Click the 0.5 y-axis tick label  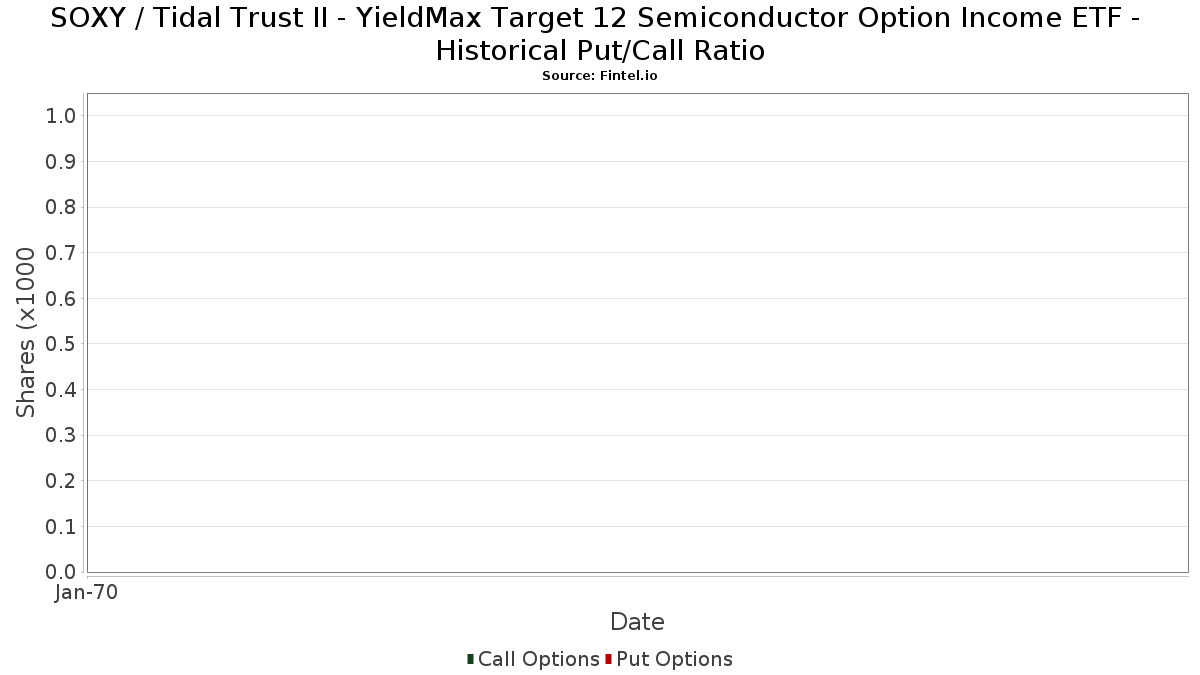(x=61, y=344)
